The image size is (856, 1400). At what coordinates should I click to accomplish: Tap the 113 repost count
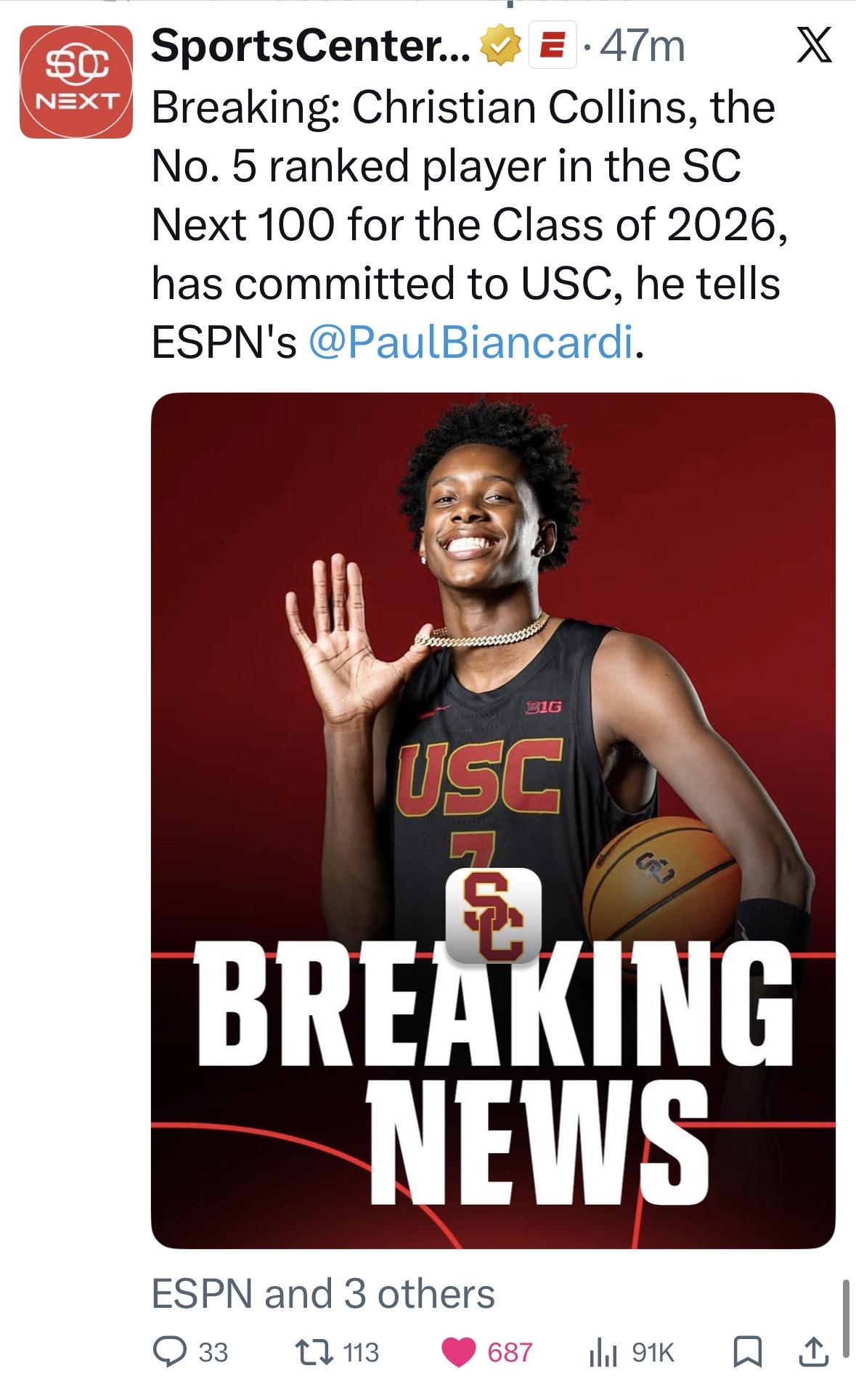[361, 1352]
